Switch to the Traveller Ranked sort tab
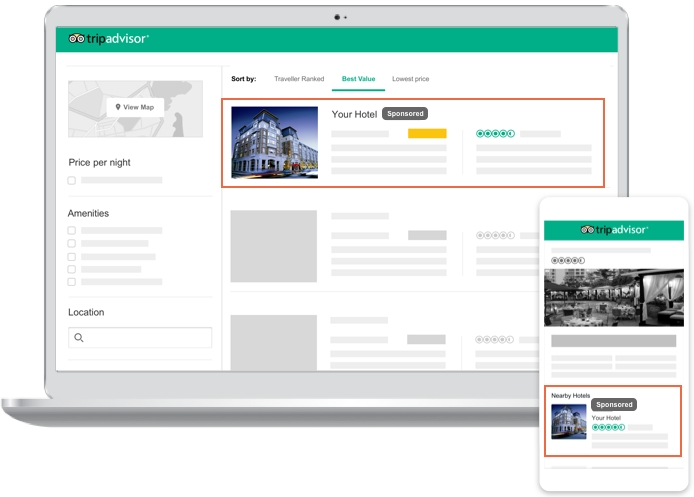The width and height of the screenshot is (694, 497). 299,78
